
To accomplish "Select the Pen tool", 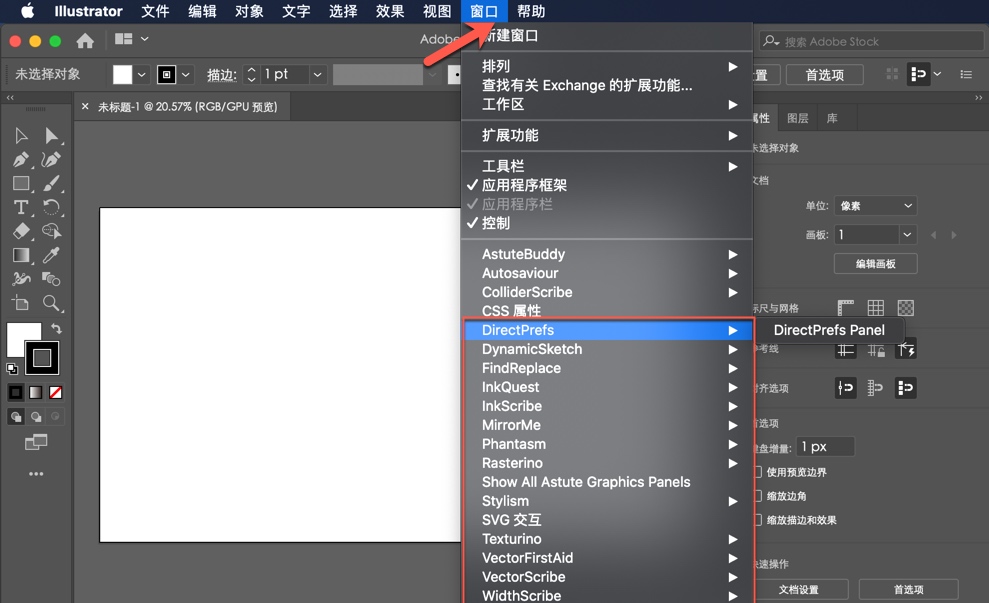I will (22, 157).
